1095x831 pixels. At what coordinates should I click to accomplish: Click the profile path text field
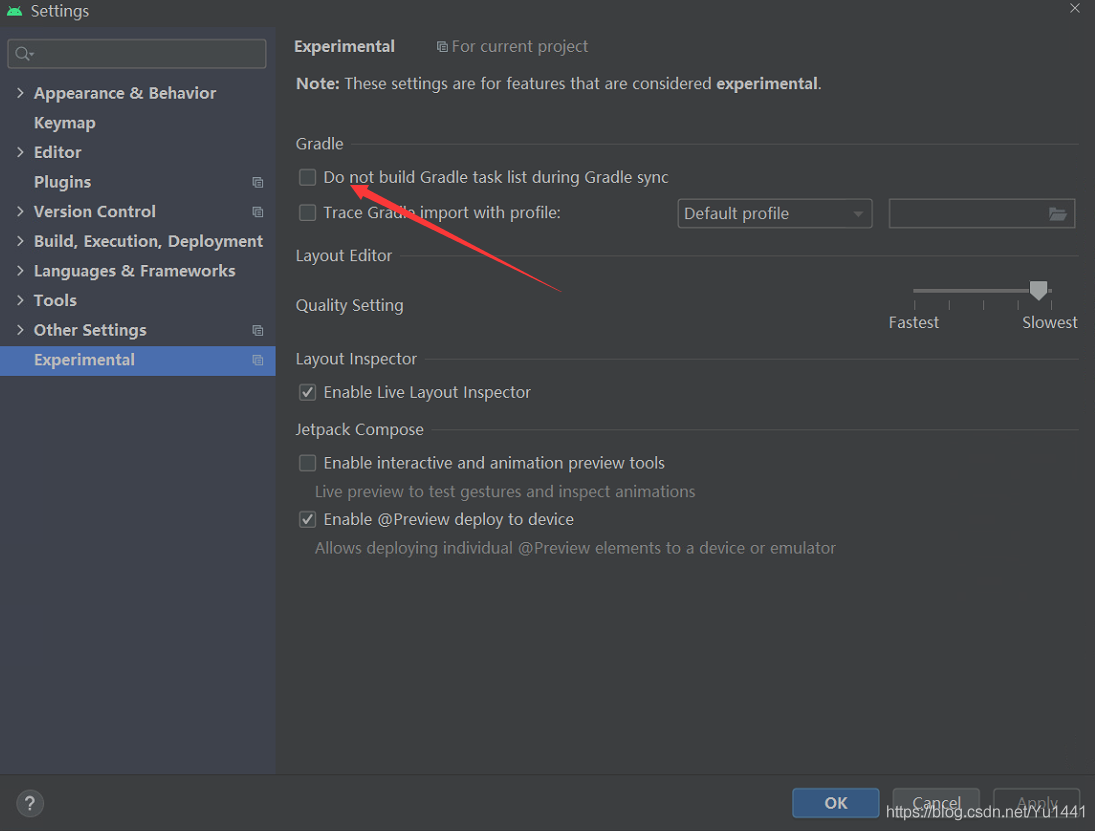(x=981, y=214)
